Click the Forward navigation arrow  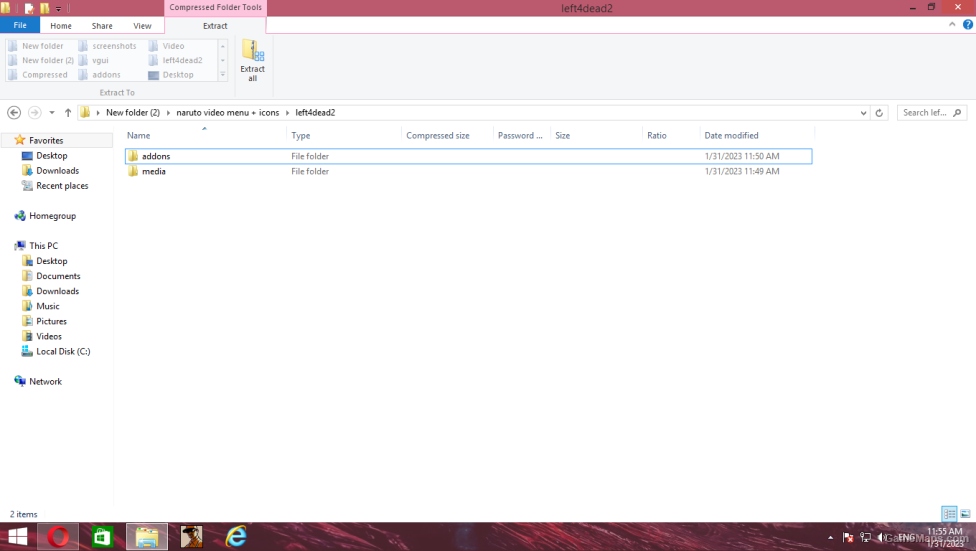35,113
